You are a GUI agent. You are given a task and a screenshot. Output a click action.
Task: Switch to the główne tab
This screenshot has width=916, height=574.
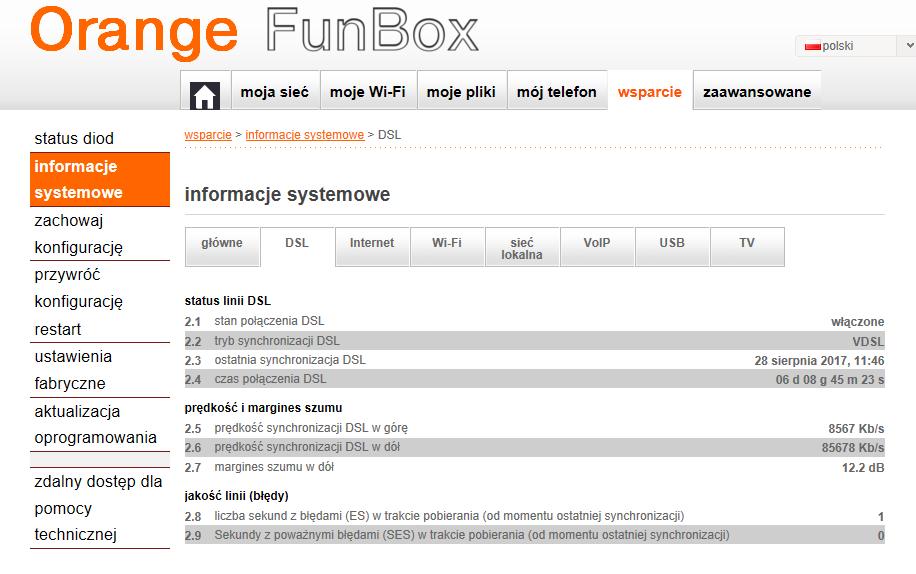coord(222,244)
